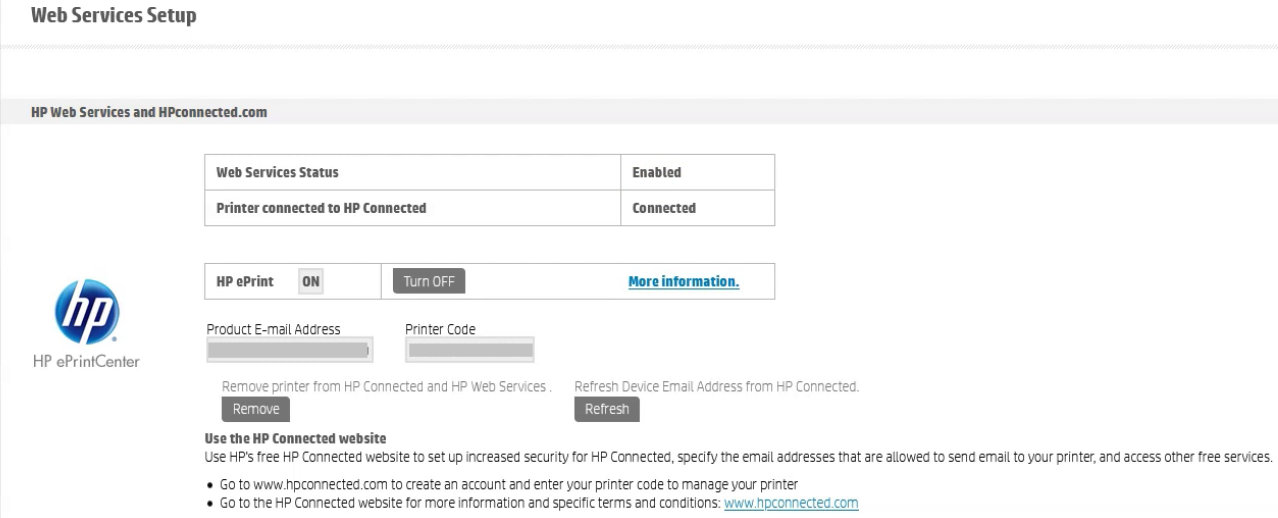The width and height of the screenshot is (1278, 518).
Task: Click the Enabled status cell
Action: (657, 172)
